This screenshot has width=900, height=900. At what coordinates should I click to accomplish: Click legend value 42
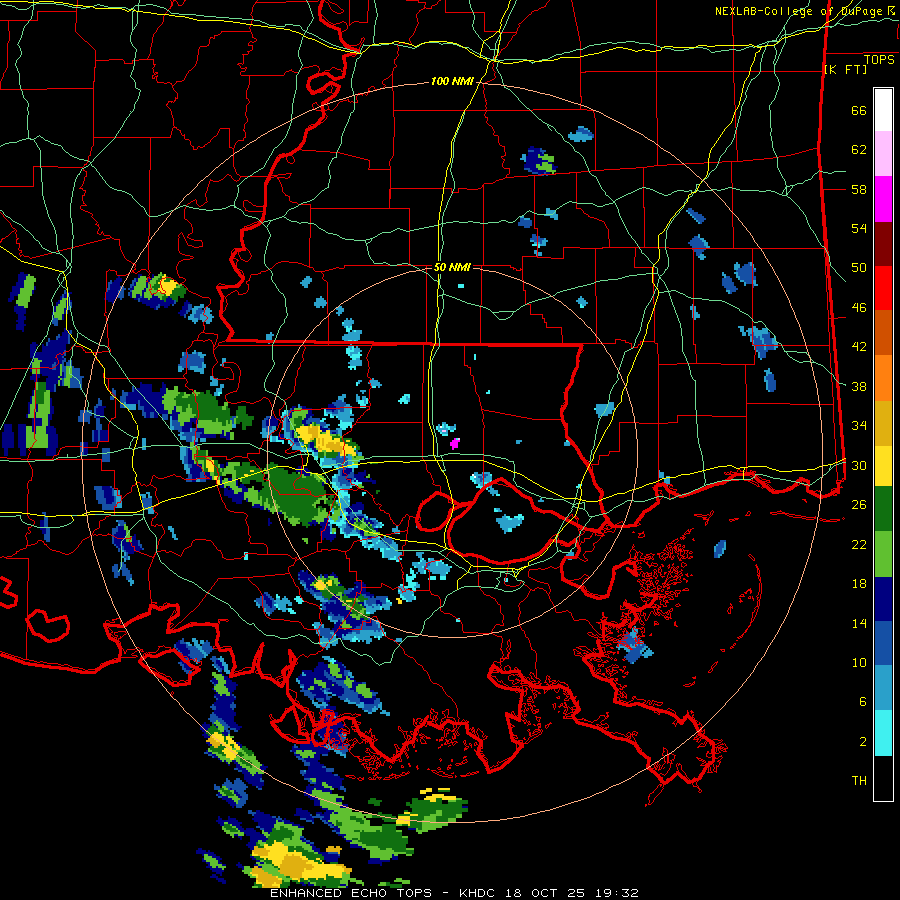(859, 347)
